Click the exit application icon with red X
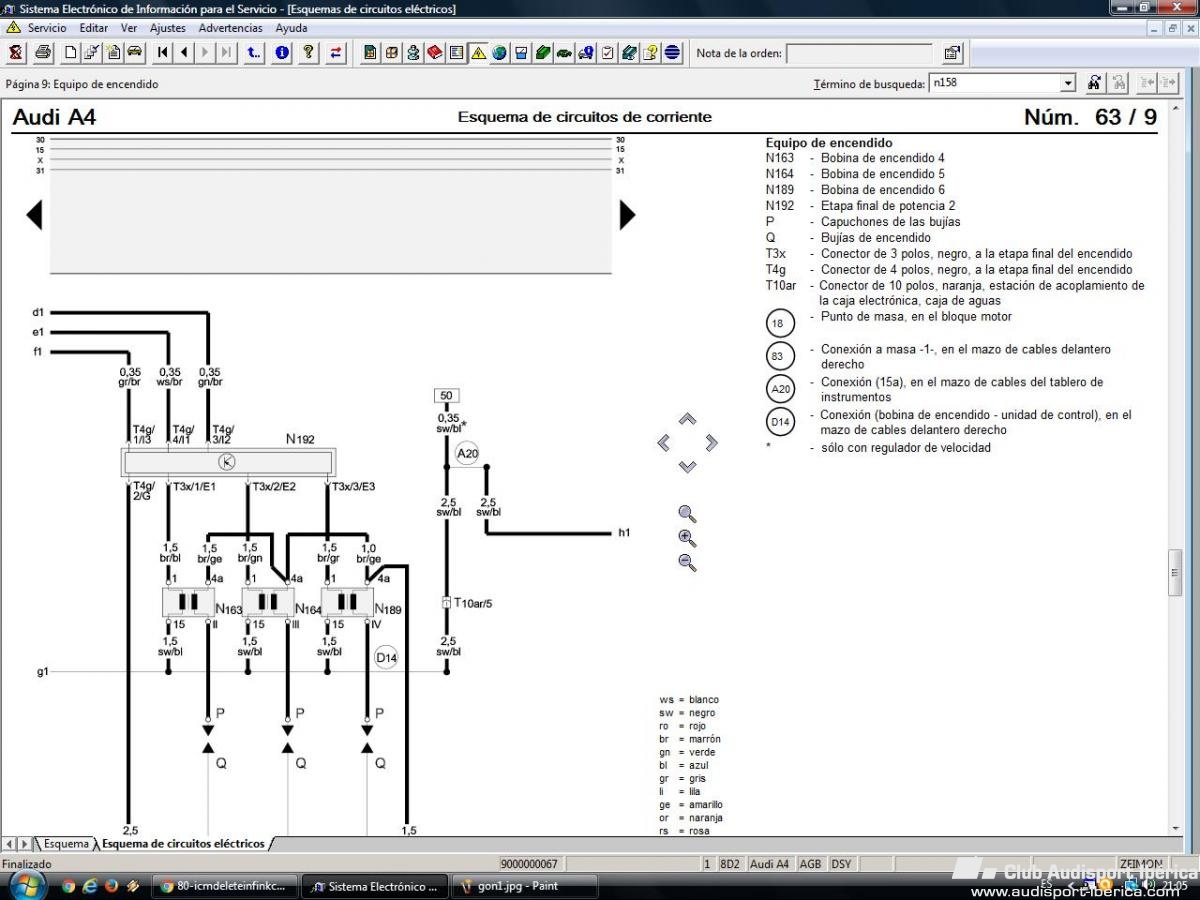 pos(16,53)
